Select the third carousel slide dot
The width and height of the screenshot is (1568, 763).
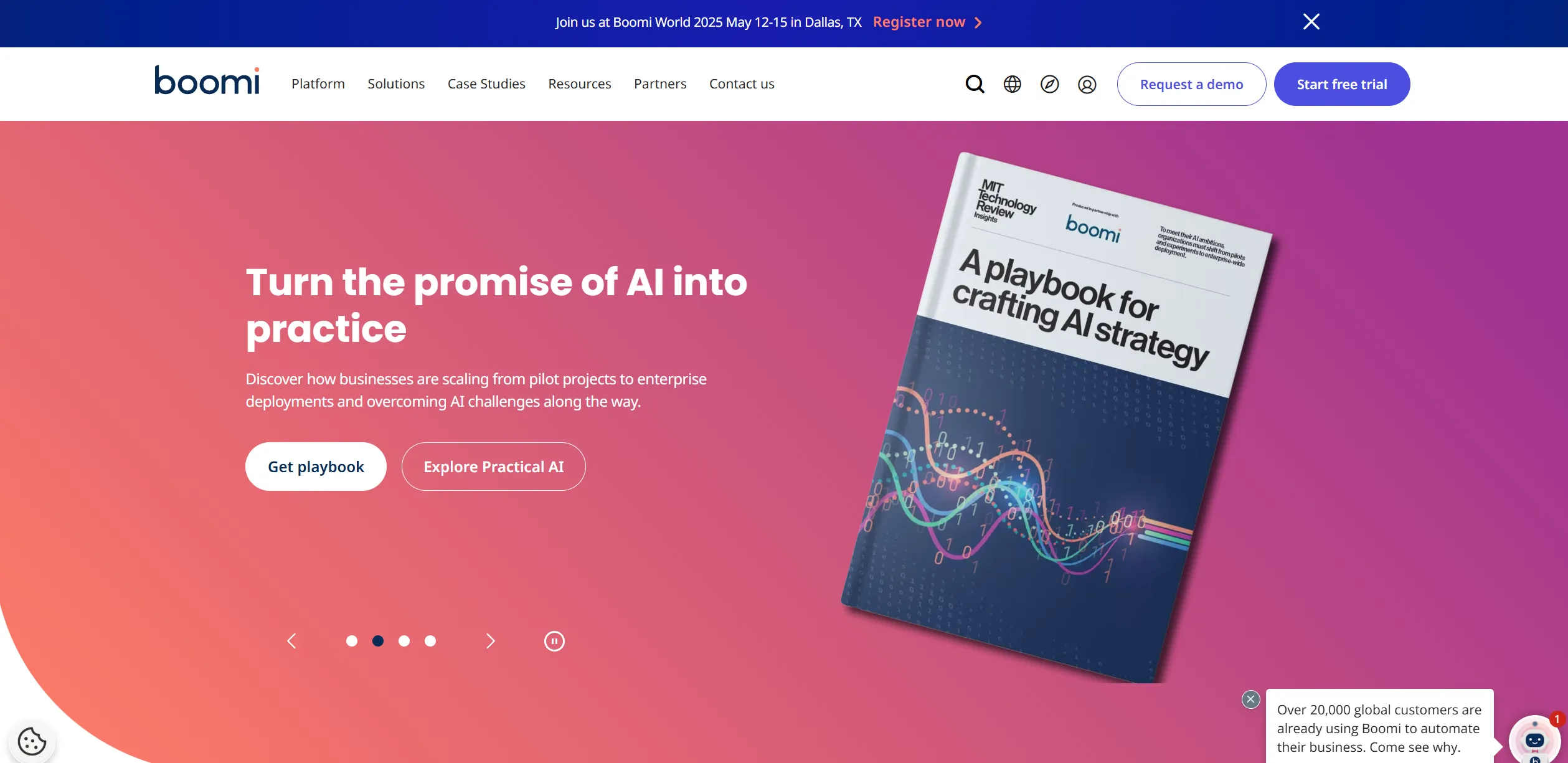(404, 641)
